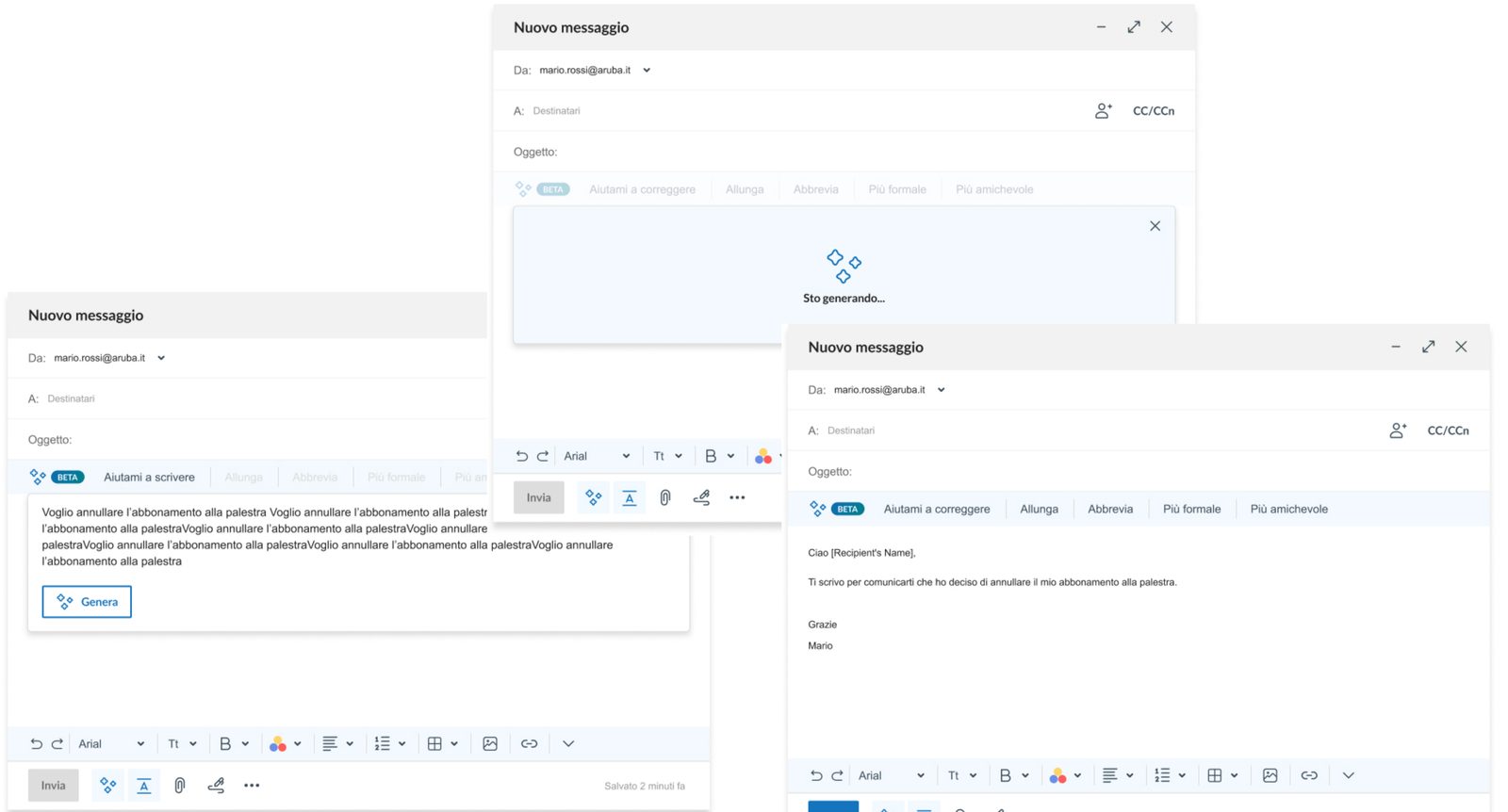This screenshot has width=1508, height=812.
Task: Select Più formale in right window
Action: 1191,510
